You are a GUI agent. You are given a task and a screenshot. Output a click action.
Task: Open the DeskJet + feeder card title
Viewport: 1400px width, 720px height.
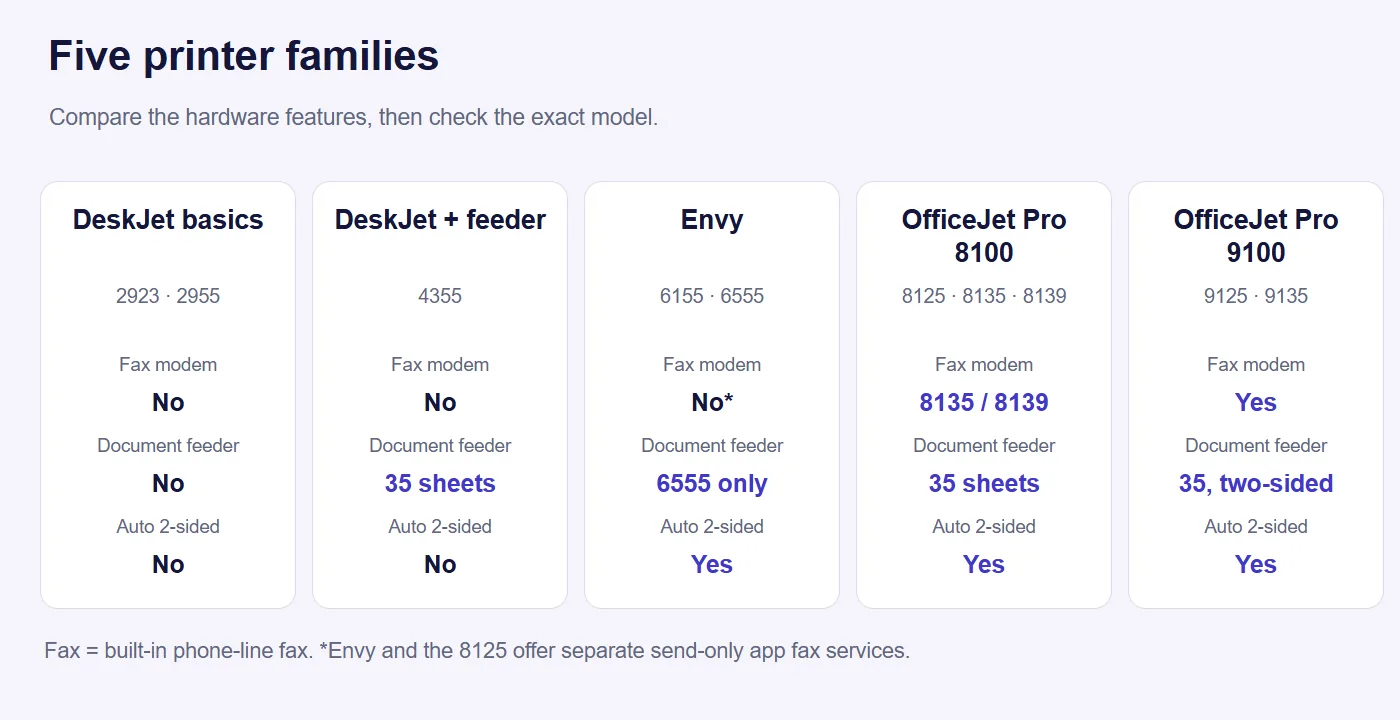(440, 220)
